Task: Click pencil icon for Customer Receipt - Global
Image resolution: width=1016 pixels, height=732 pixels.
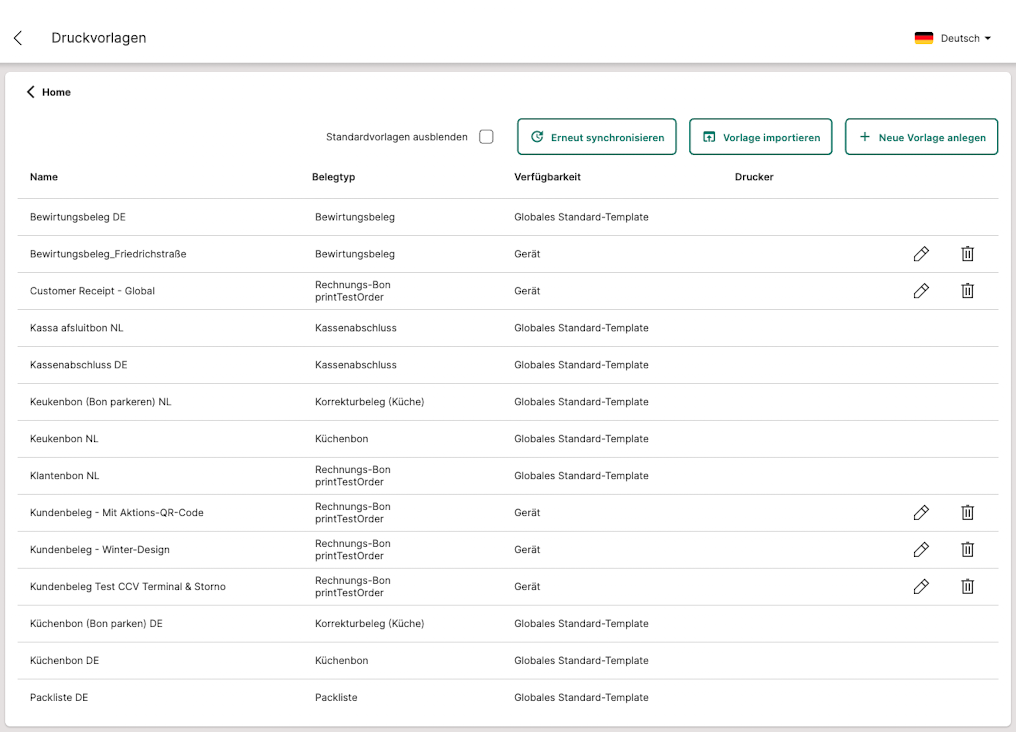Action: [921, 291]
